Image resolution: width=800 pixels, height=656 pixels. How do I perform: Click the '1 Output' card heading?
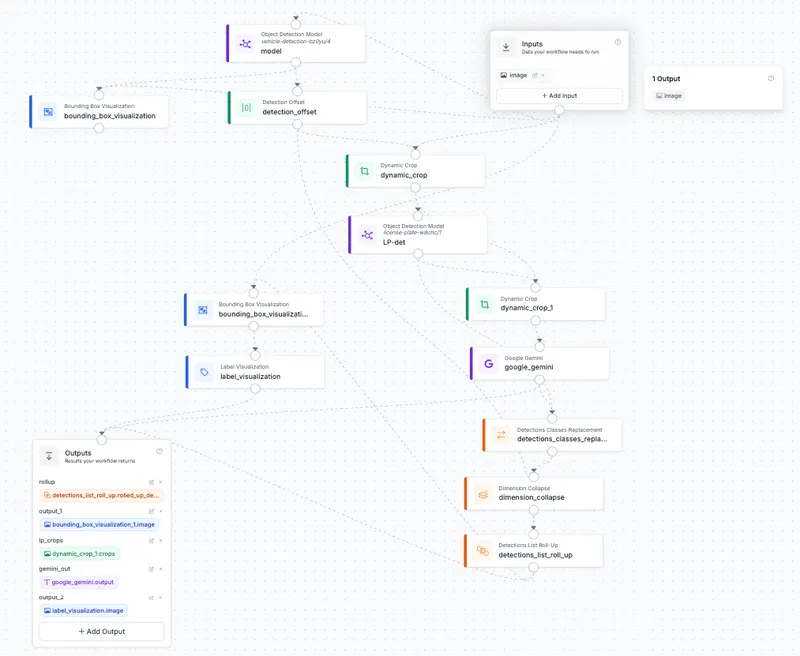[666, 79]
